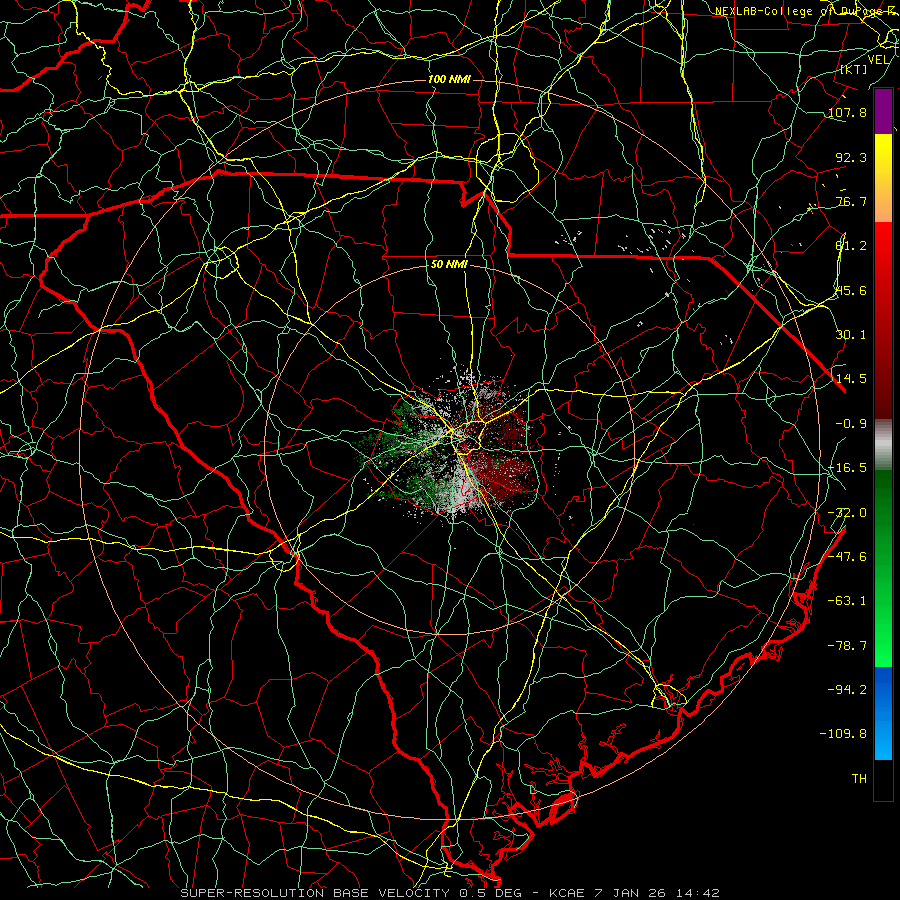Click the 76.7 legend value

coord(851,201)
